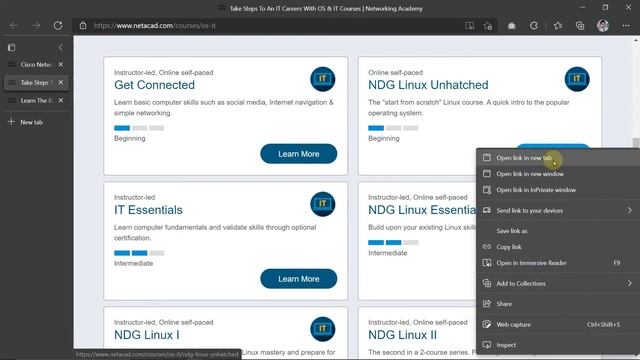Open the NDG Linux II course title
Image resolution: width=640 pixels, height=360 pixels.
402,335
